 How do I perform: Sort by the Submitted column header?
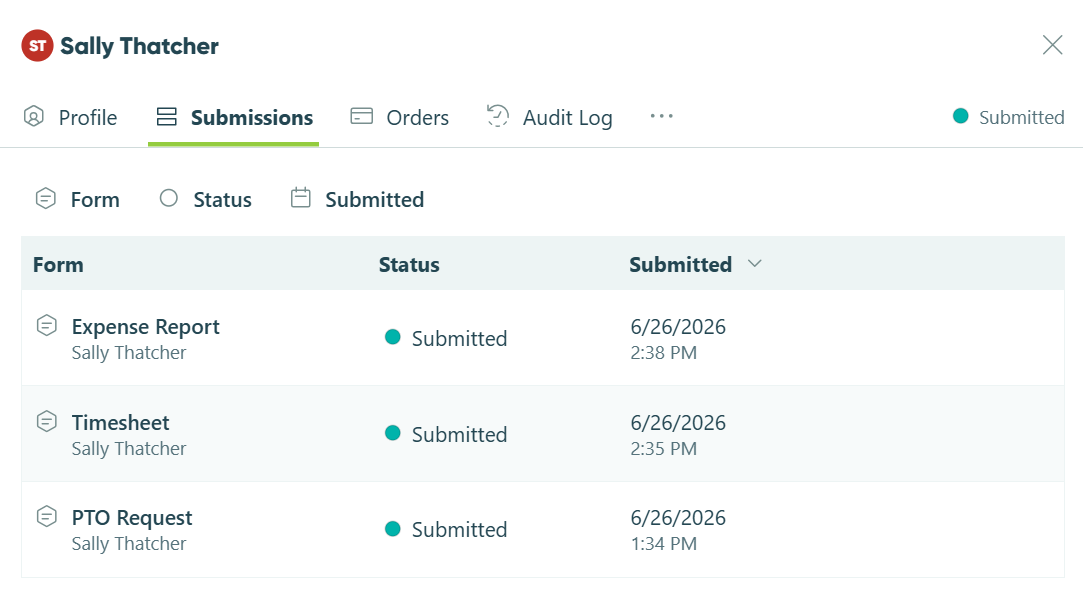680,264
